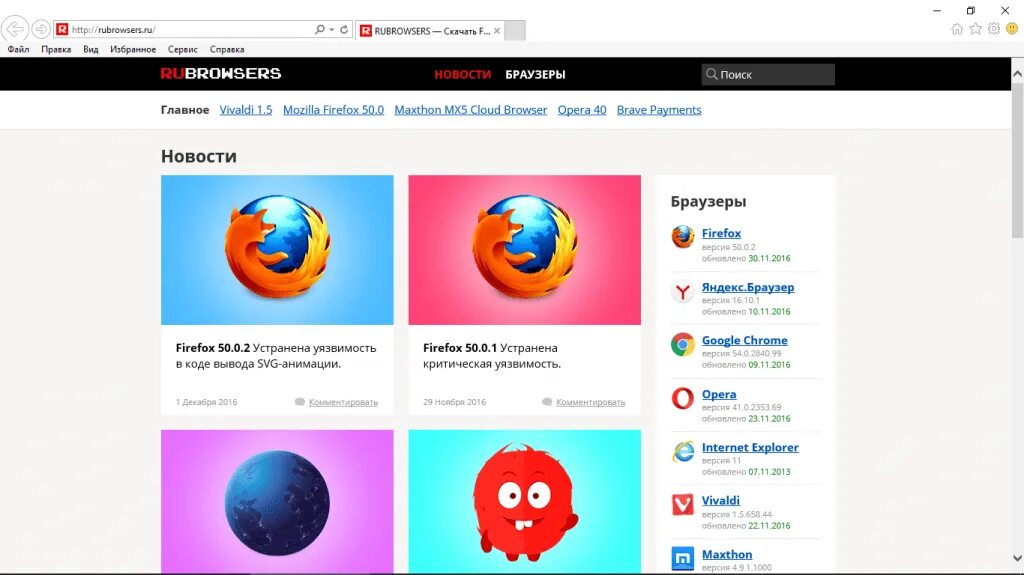Click the magnifier icon in site search
This screenshot has height=575, width=1024.
(711, 74)
